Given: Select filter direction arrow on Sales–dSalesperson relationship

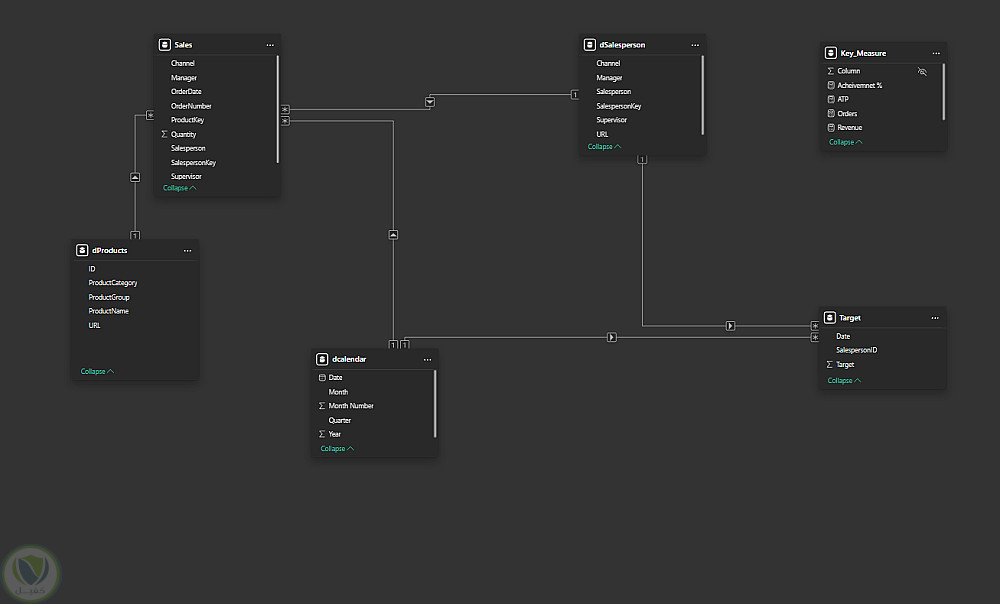Looking at the screenshot, I should coord(430,102).
